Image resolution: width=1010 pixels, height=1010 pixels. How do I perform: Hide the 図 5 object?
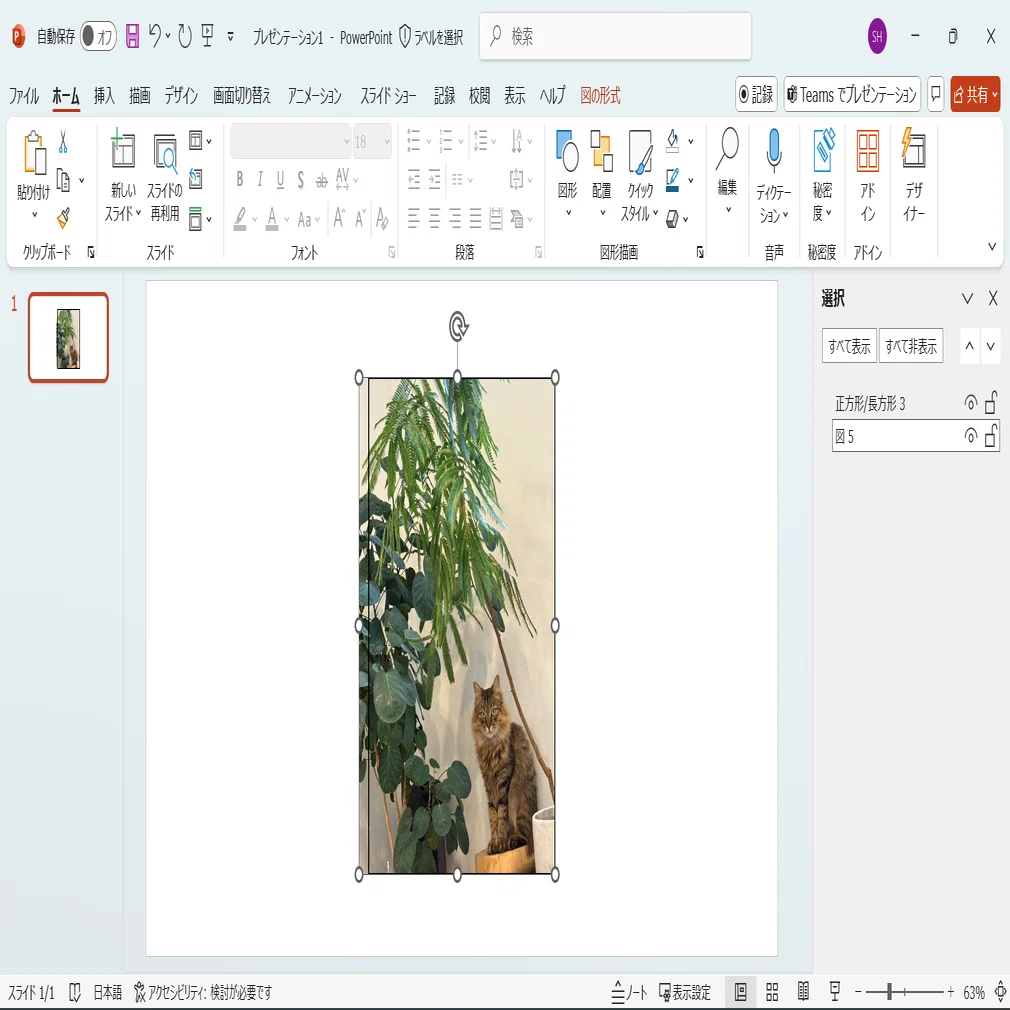pyautogui.click(x=970, y=436)
